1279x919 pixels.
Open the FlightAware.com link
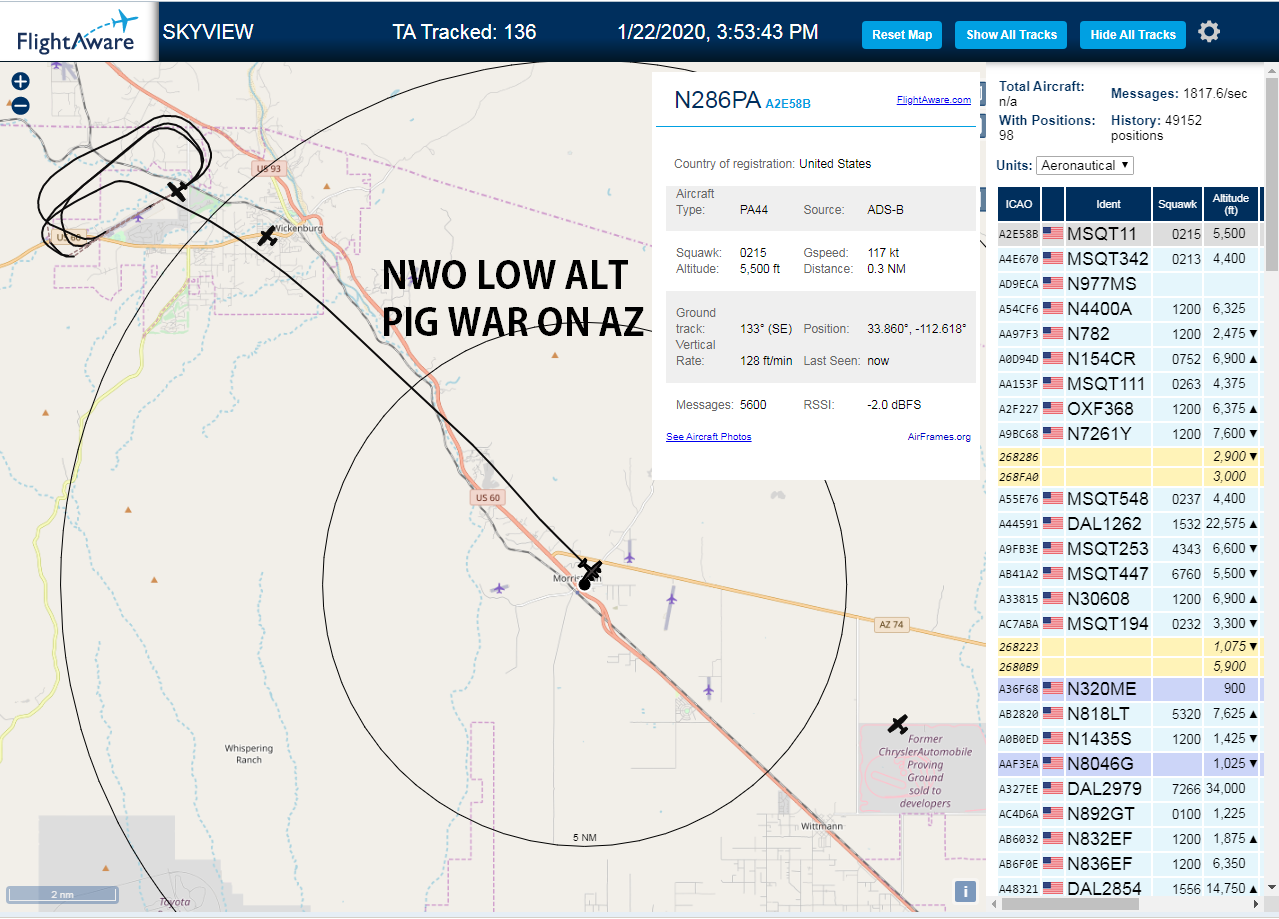tap(934, 100)
